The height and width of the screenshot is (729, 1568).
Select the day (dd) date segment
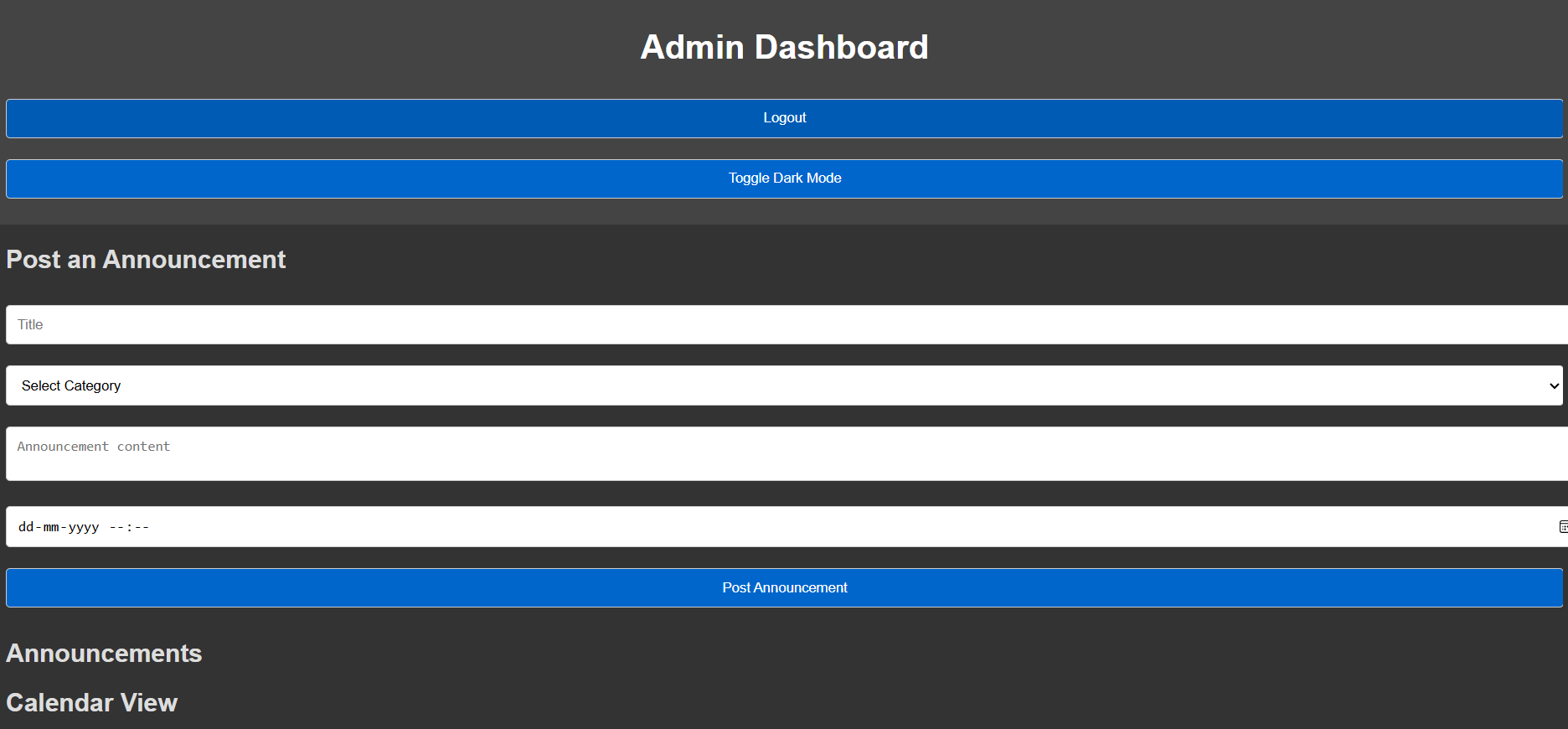26,527
